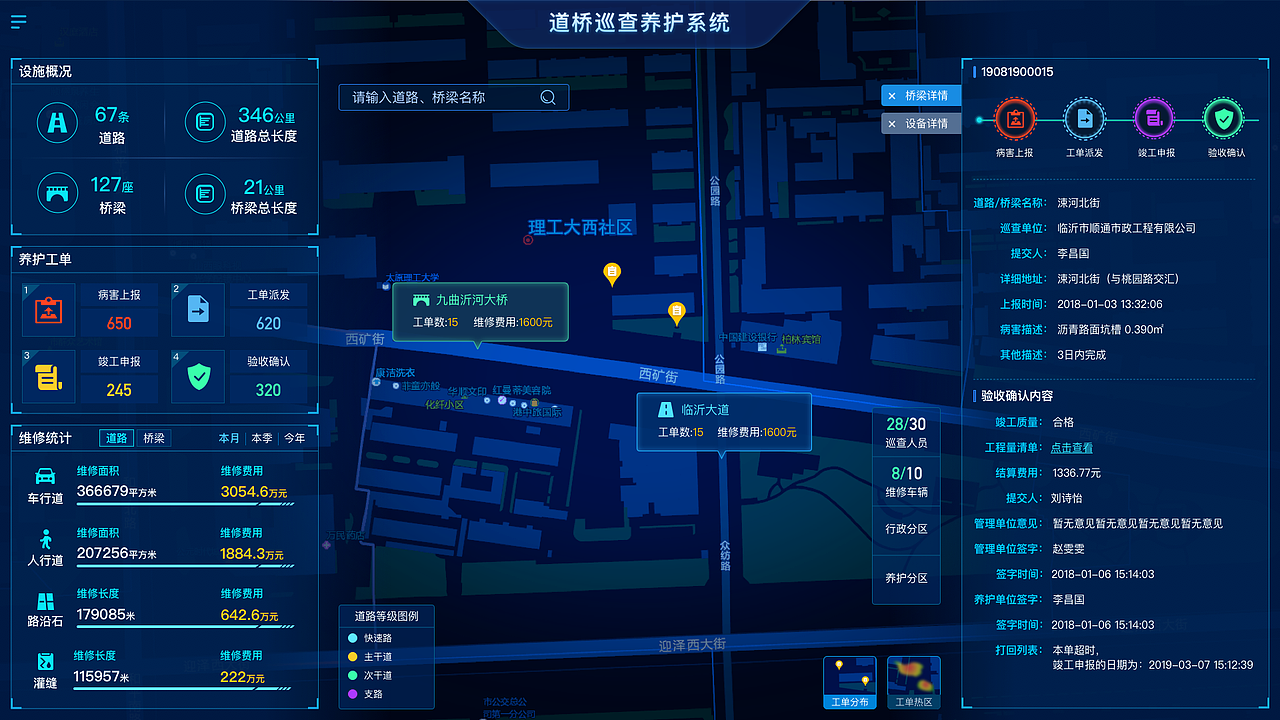Switch 维修统计 to the 桥梁 tab
The height and width of the screenshot is (720, 1280).
coord(153,438)
